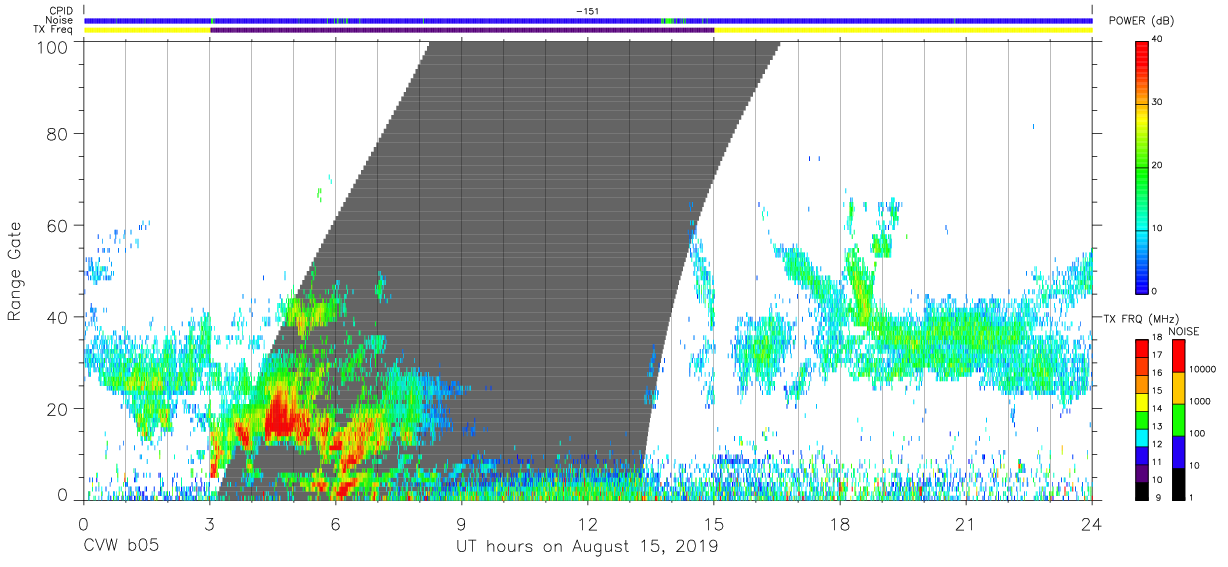This screenshot has width=1228, height=567.
Task: Pick the purple segment of TX FRQ bar
Action: tap(1142, 473)
